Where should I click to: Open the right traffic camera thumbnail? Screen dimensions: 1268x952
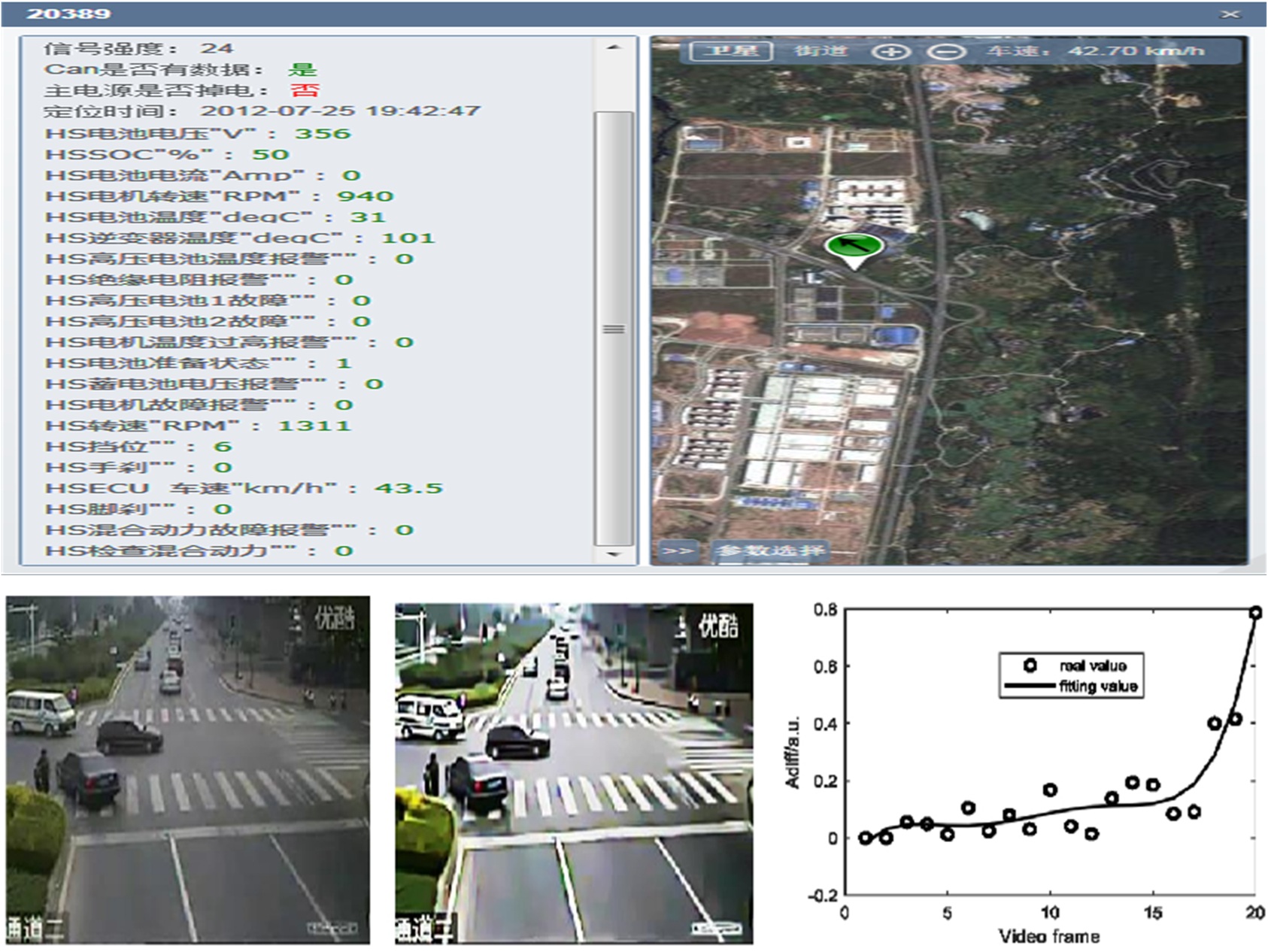(574, 773)
